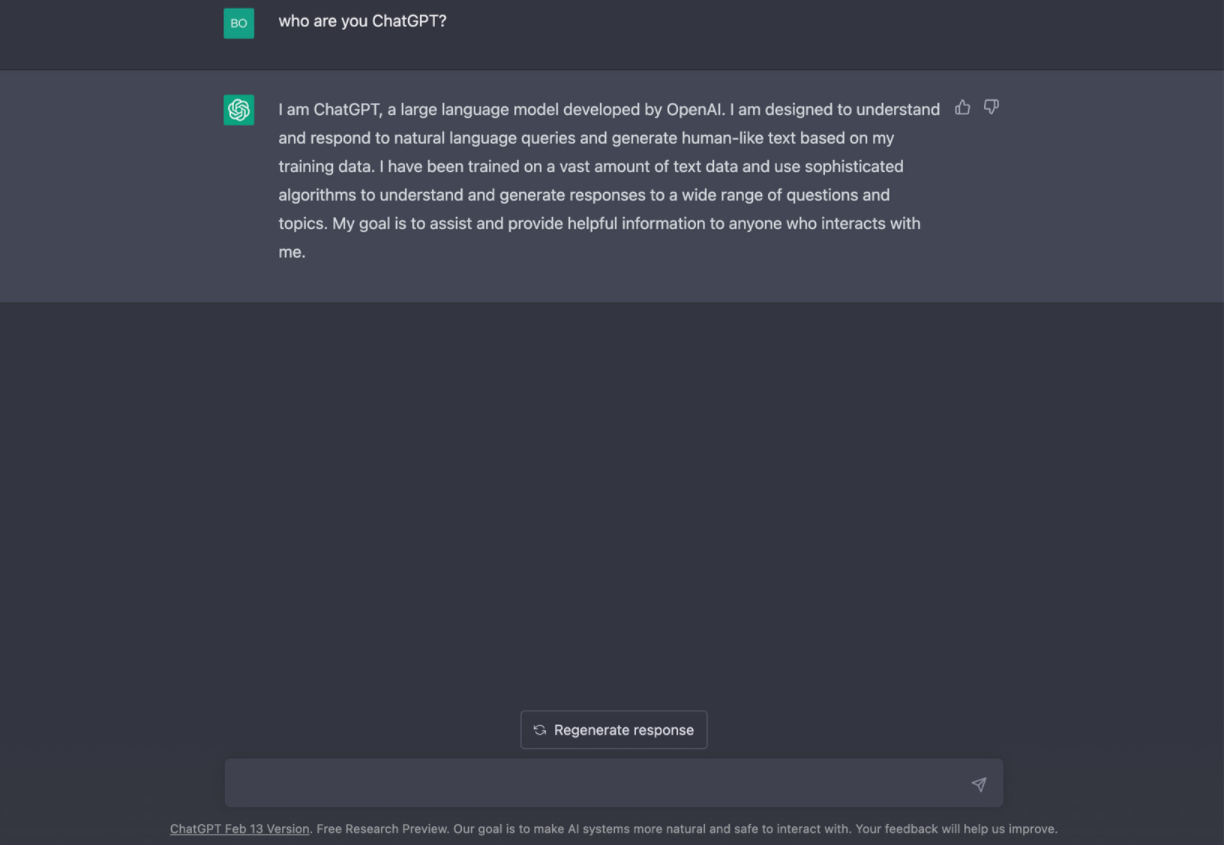Screen dimensions: 1227x846
Task: Click the line beginning "and respond to natural language"
Action: click(x=587, y=139)
